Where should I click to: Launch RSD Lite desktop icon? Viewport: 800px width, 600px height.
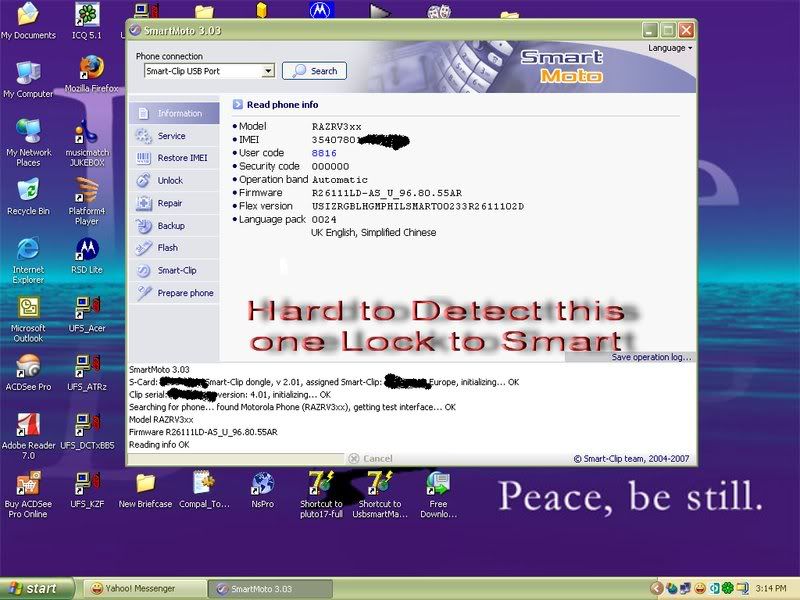click(x=87, y=256)
